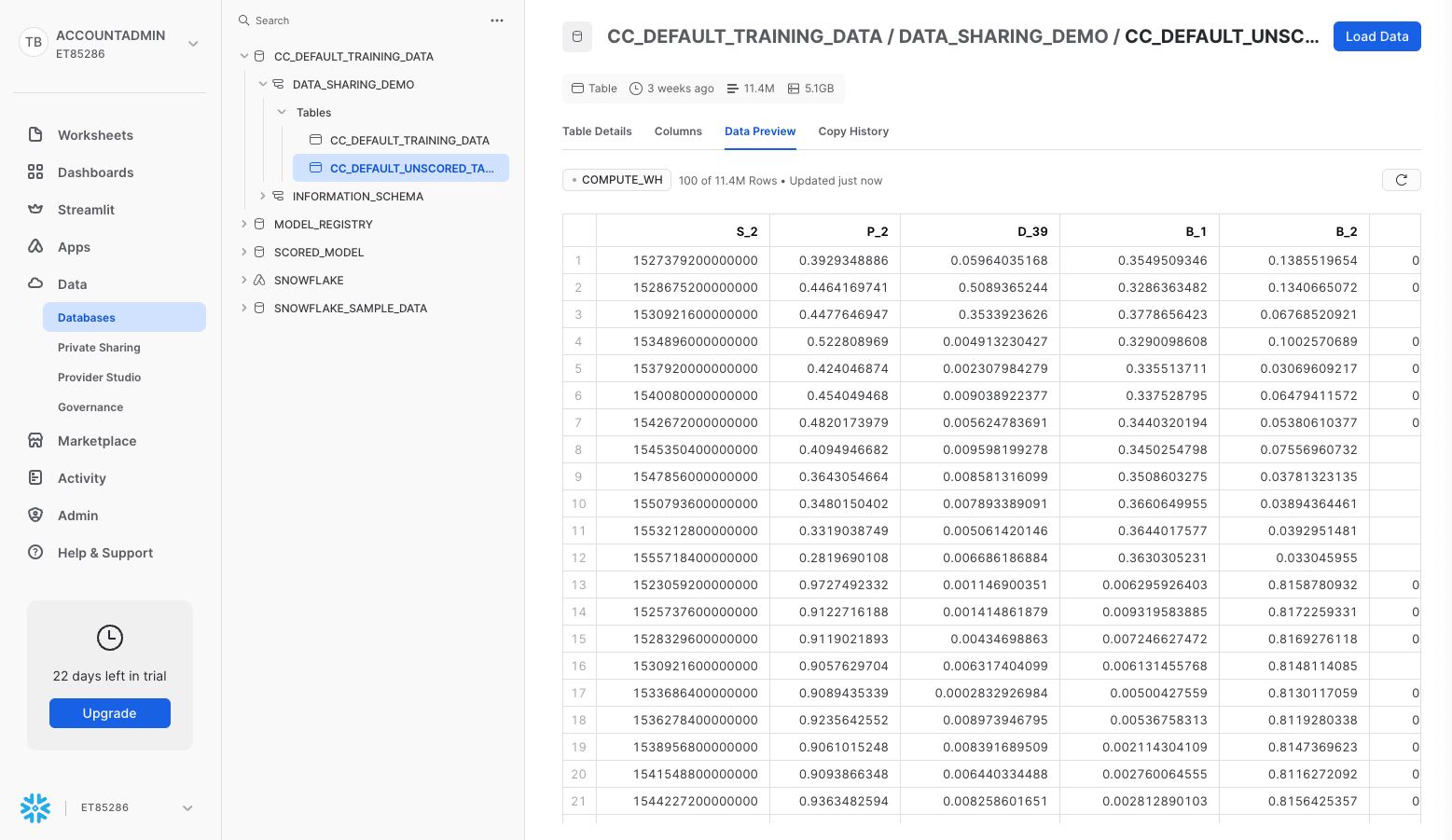Click the Snowflake logo icon
This screenshot has width=1452, height=840.
35,807
